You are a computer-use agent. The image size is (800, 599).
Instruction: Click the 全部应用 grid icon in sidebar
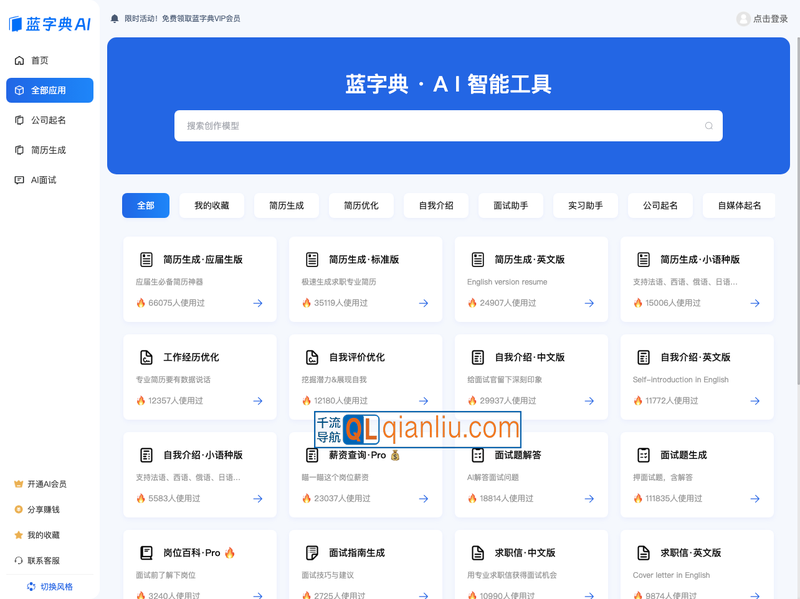click(x=20, y=90)
